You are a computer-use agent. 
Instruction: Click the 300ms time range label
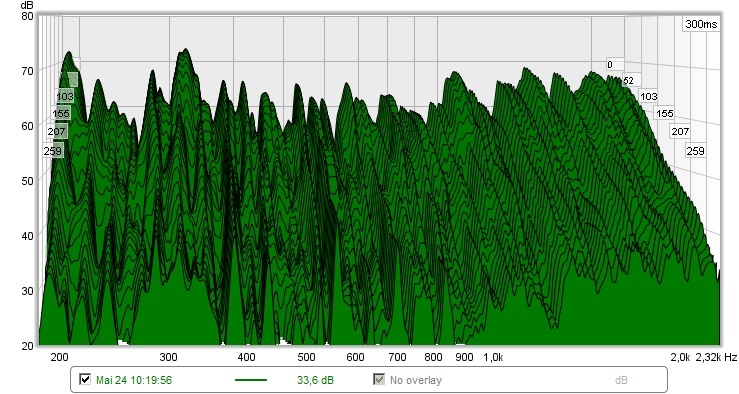coord(701,24)
